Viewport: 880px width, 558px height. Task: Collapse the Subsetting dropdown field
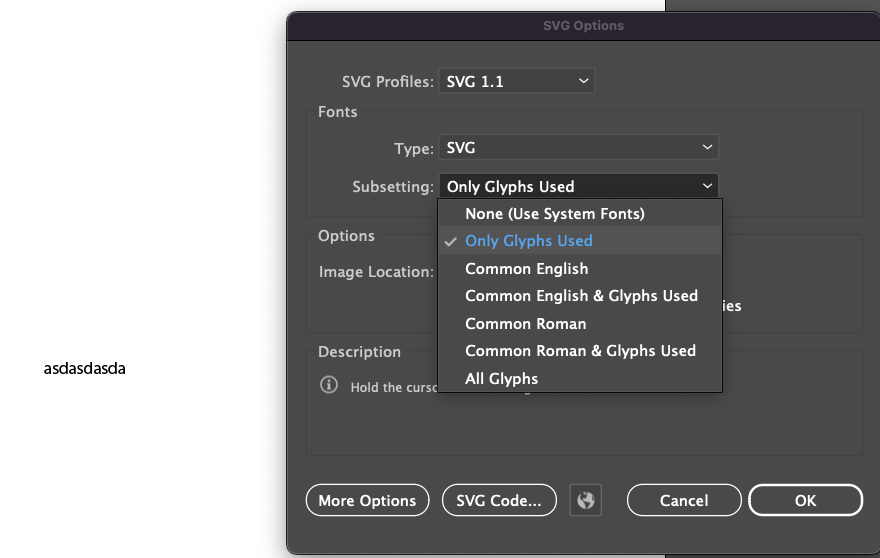click(x=578, y=186)
